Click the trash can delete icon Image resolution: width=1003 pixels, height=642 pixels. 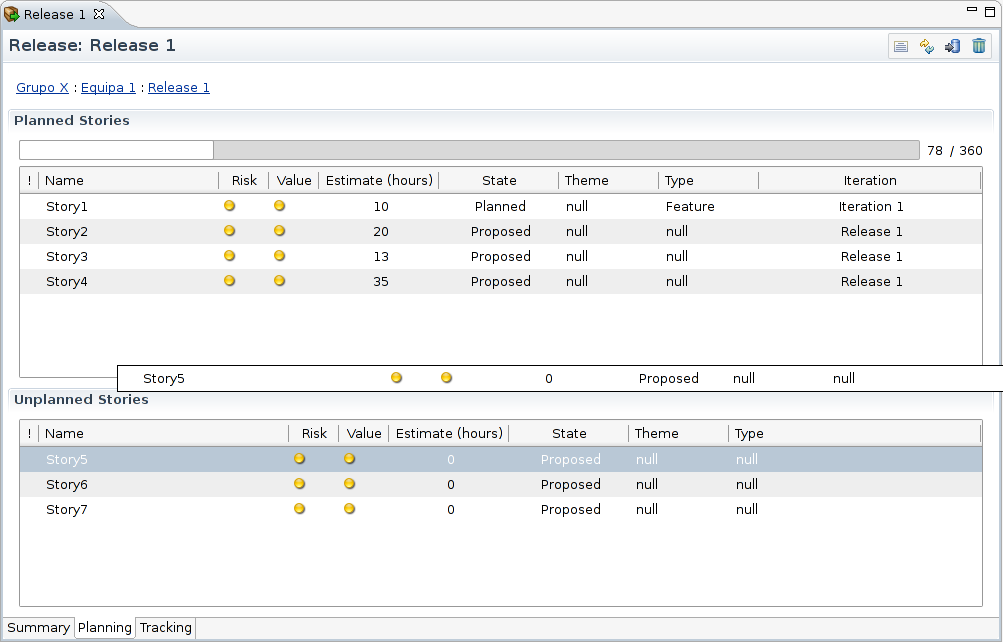979,46
